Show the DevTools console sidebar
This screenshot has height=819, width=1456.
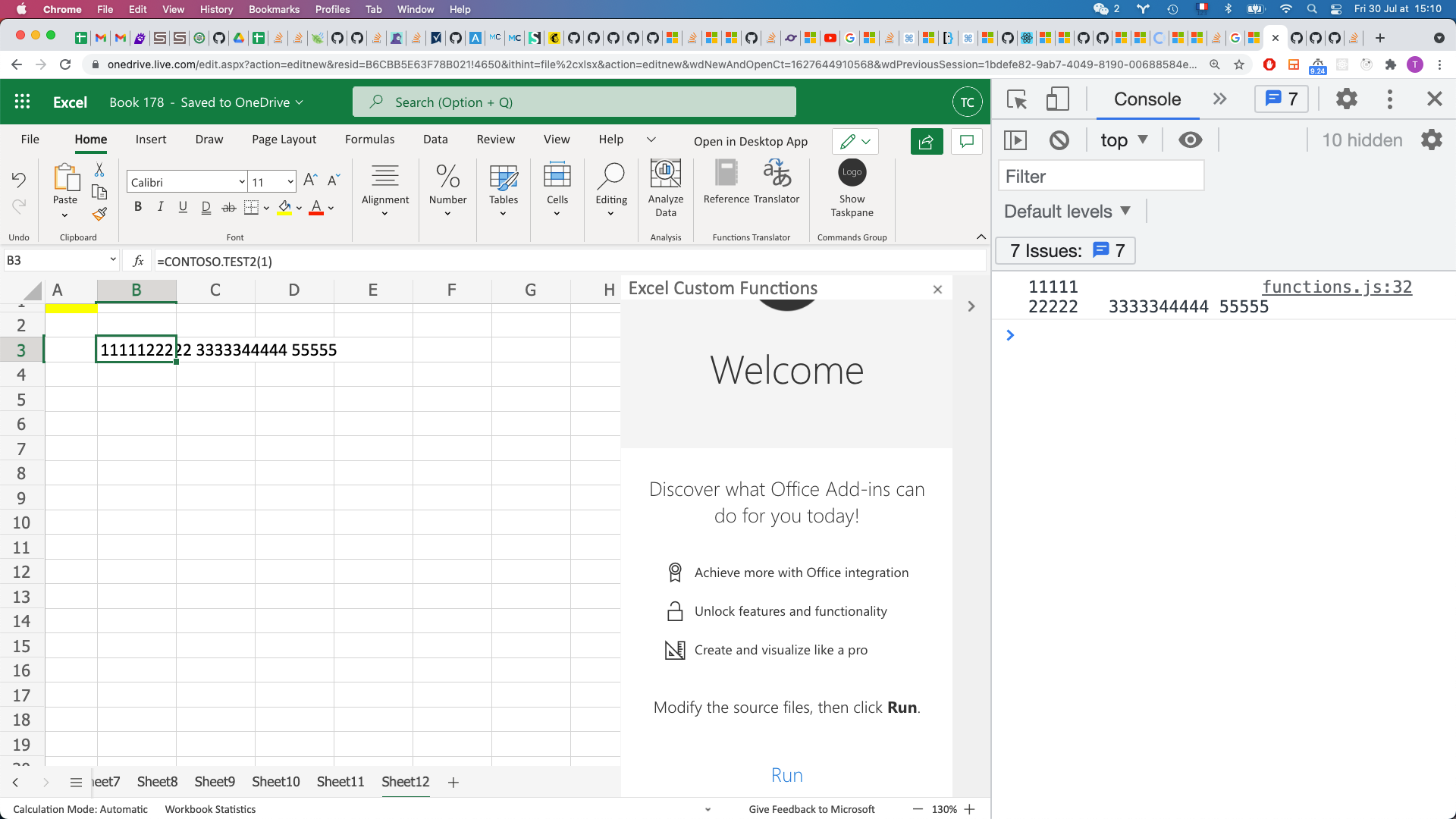pyautogui.click(x=1015, y=140)
